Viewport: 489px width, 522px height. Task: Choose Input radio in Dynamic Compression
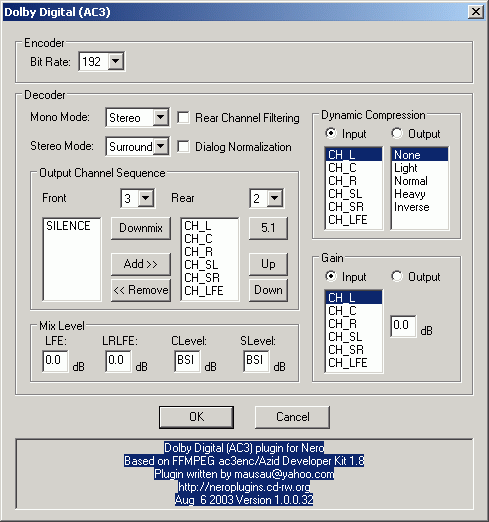[331, 134]
